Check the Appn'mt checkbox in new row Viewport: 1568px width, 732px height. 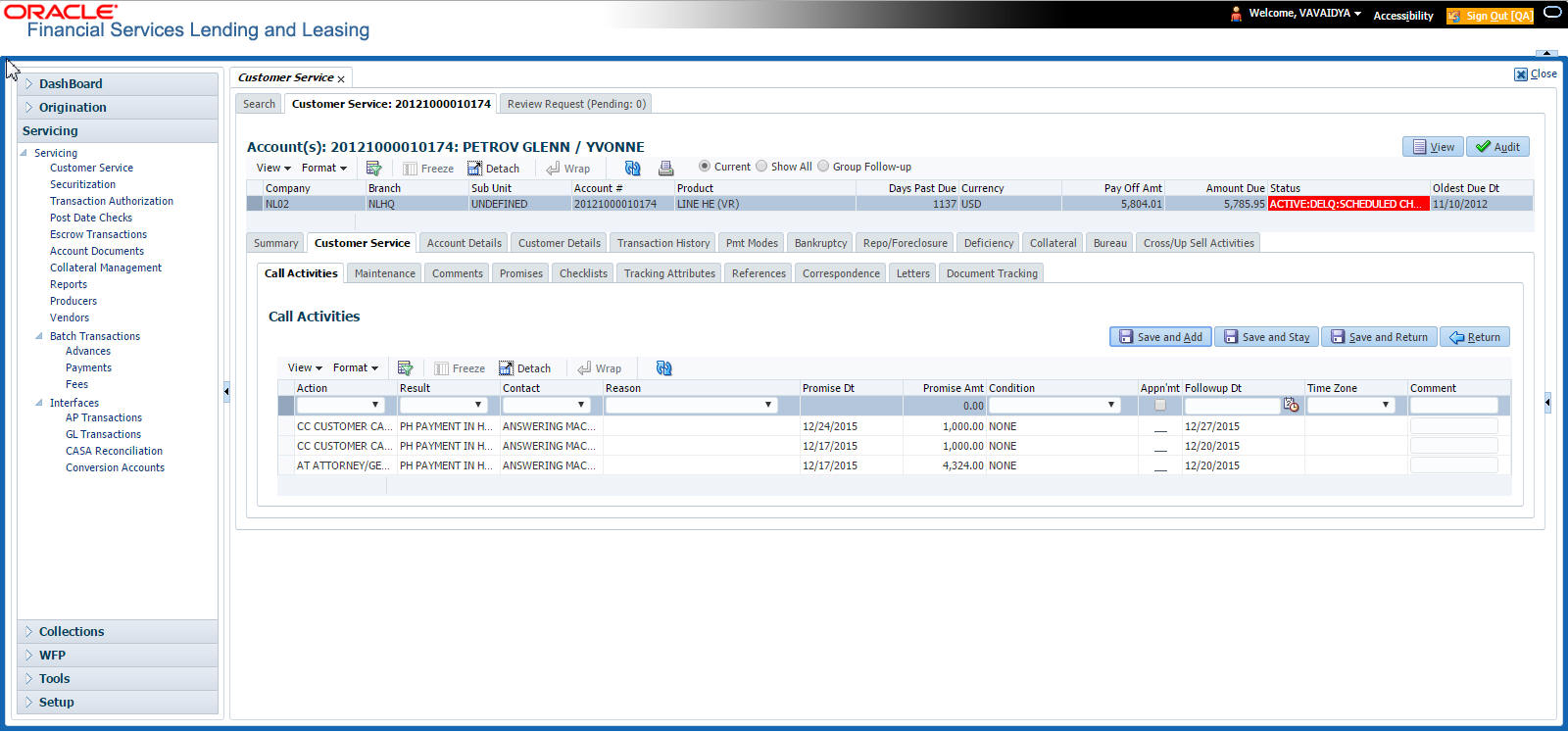point(1160,405)
